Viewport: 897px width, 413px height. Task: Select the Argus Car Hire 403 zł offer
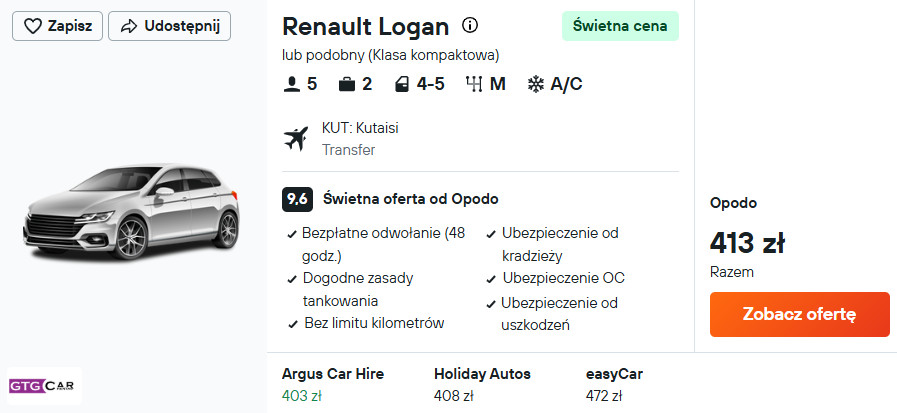click(x=332, y=385)
